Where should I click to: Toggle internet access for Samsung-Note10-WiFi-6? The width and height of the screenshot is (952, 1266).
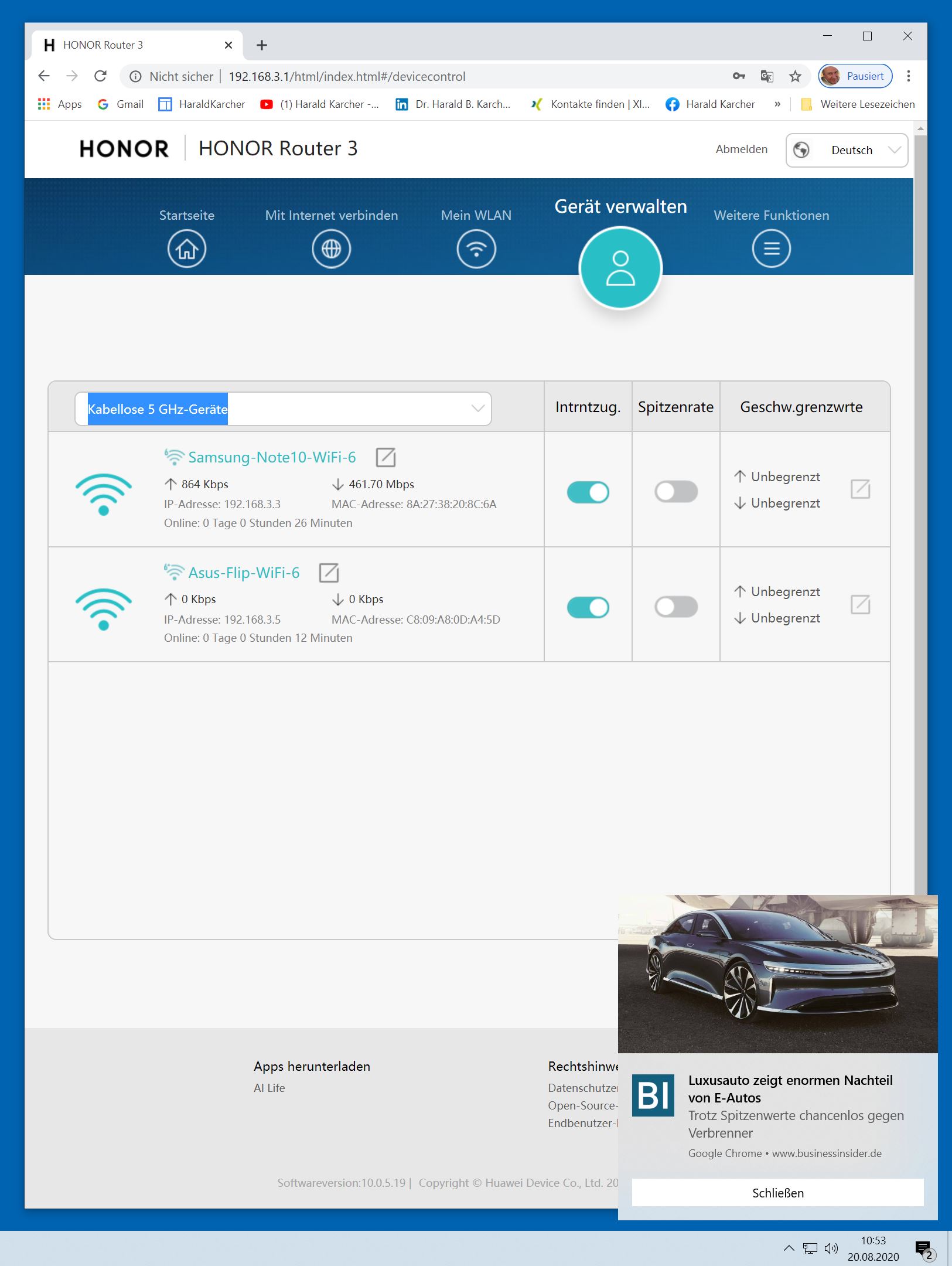[588, 492]
